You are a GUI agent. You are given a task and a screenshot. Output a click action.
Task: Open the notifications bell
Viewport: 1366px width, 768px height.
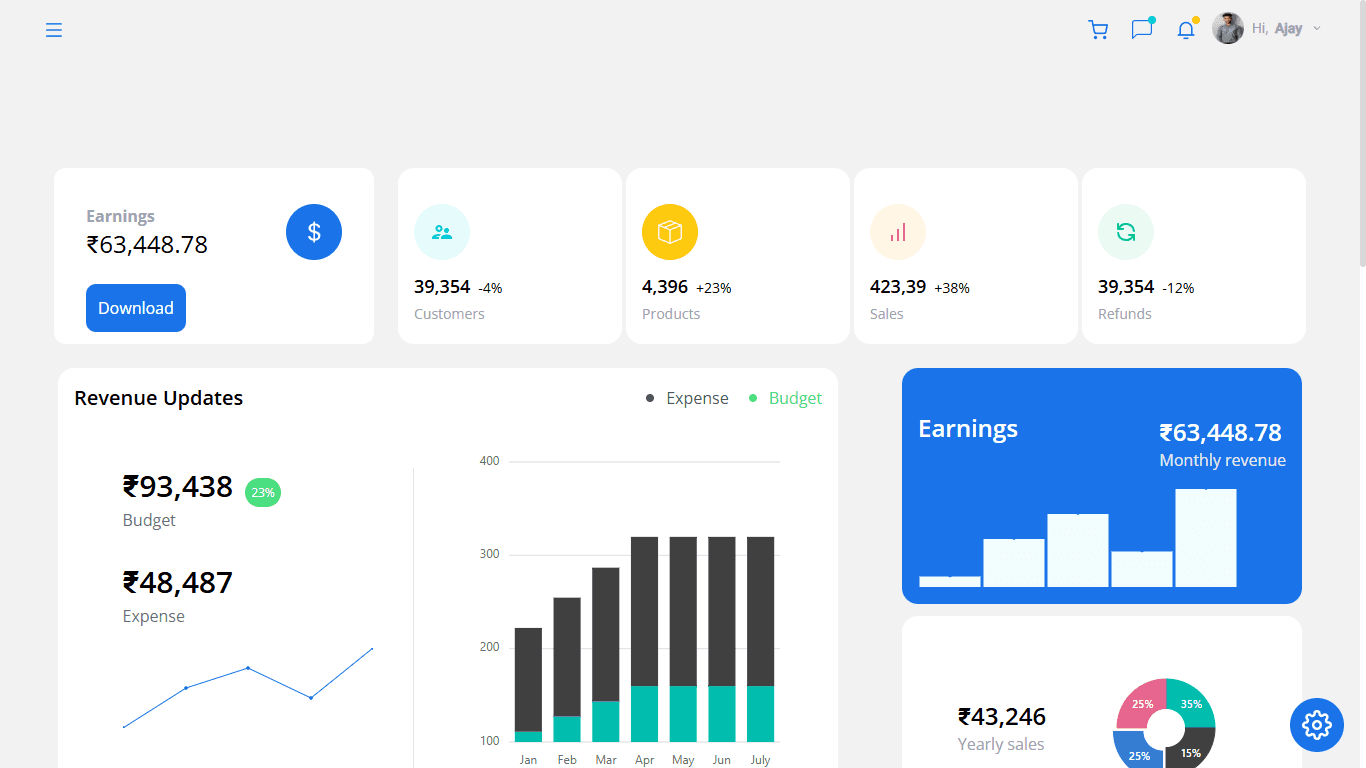click(x=1185, y=29)
